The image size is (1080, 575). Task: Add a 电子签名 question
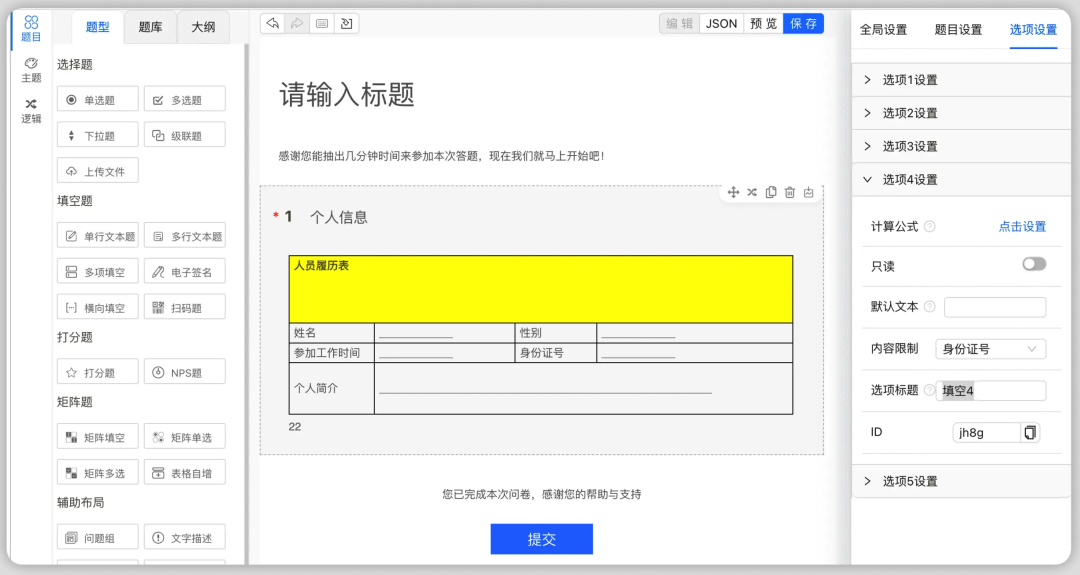click(185, 272)
